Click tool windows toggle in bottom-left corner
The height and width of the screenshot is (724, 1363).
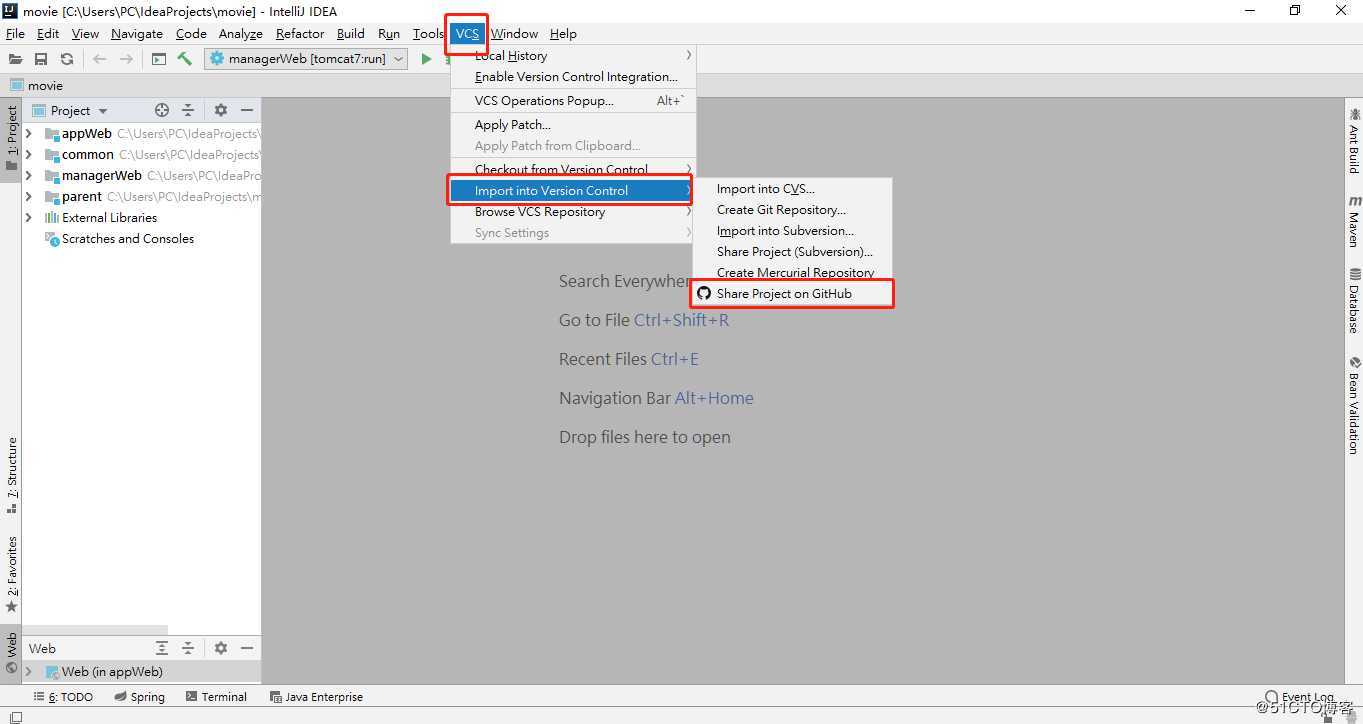pyautogui.click(x=15, y=716)
